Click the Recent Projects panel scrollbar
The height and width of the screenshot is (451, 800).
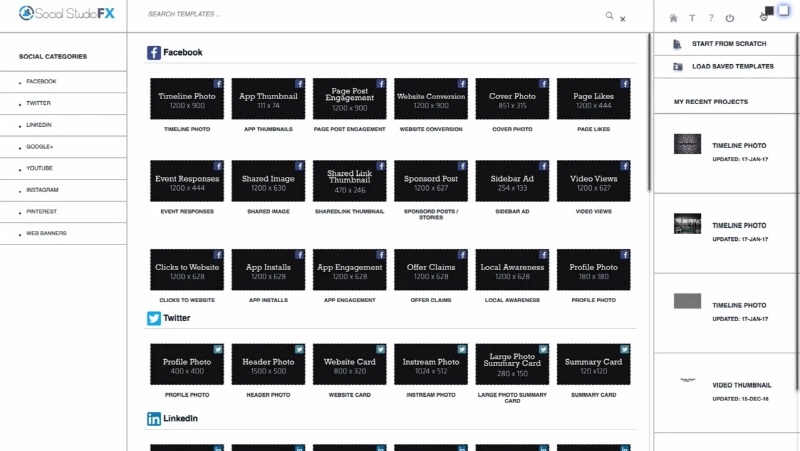pyautogui.click(x=797, y=212)
